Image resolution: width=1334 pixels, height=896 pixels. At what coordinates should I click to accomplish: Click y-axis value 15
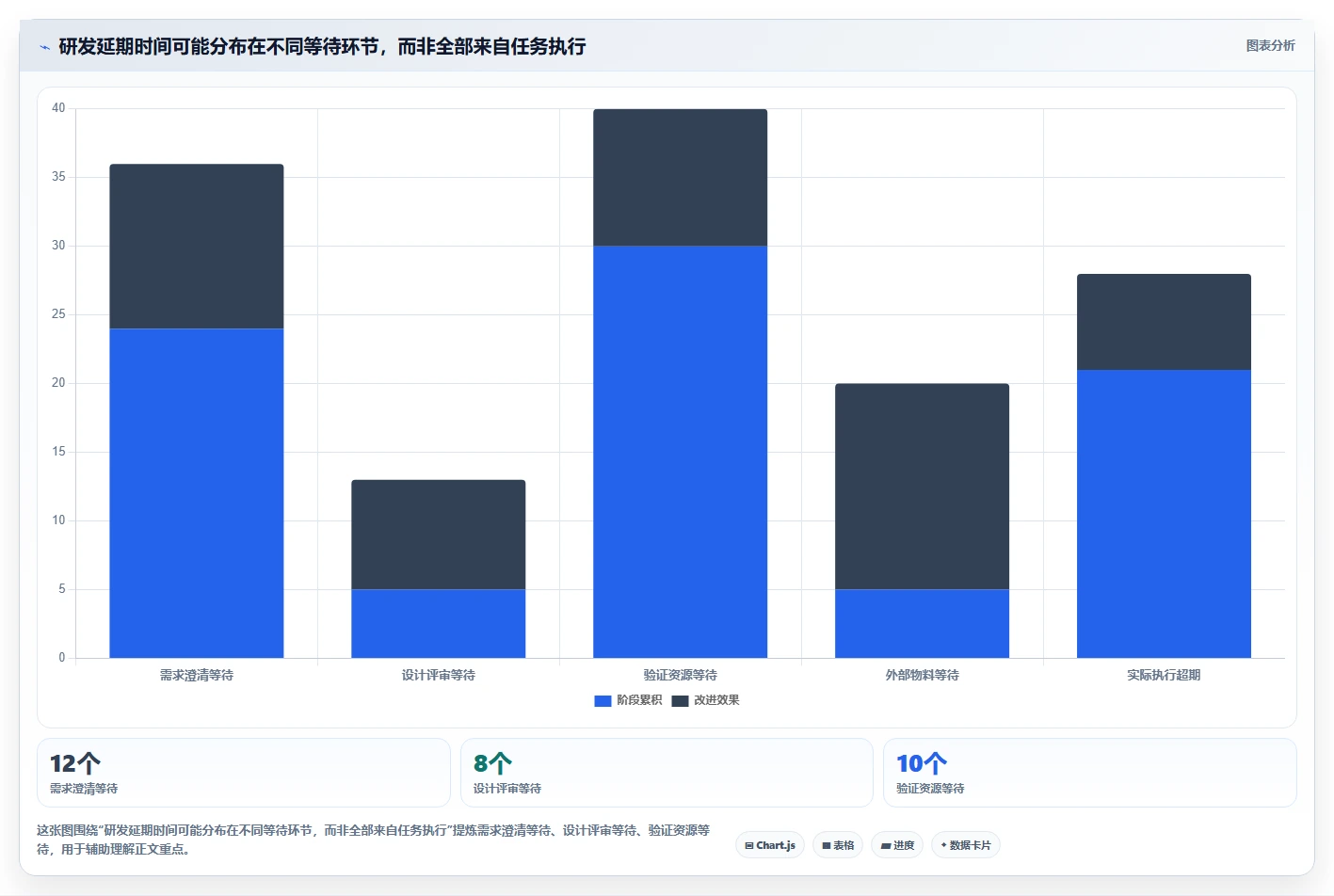58,452
